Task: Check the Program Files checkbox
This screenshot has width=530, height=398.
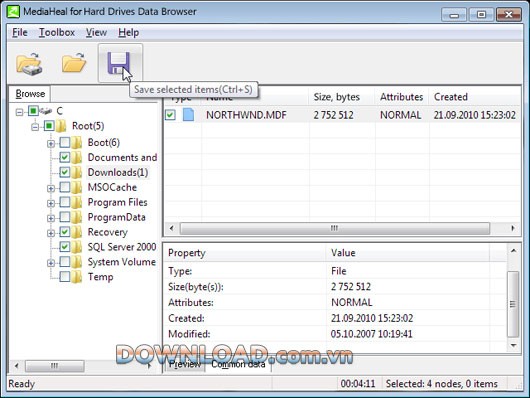Action: [x=65, y=202]
